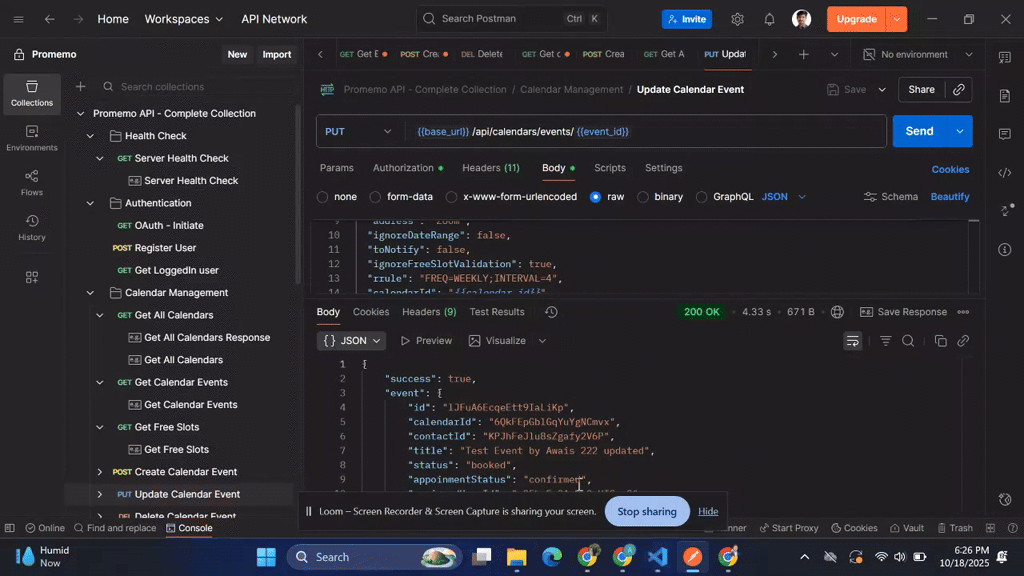1024x576 pixels.
Task: Click the Import button
Action: point(277,54)
